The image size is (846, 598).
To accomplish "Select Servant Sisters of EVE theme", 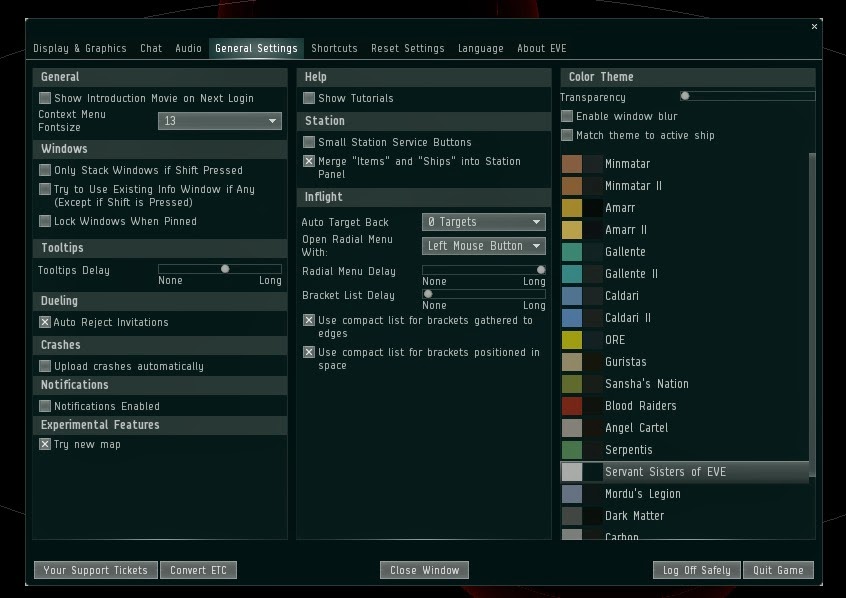I will tap(685, 472).
